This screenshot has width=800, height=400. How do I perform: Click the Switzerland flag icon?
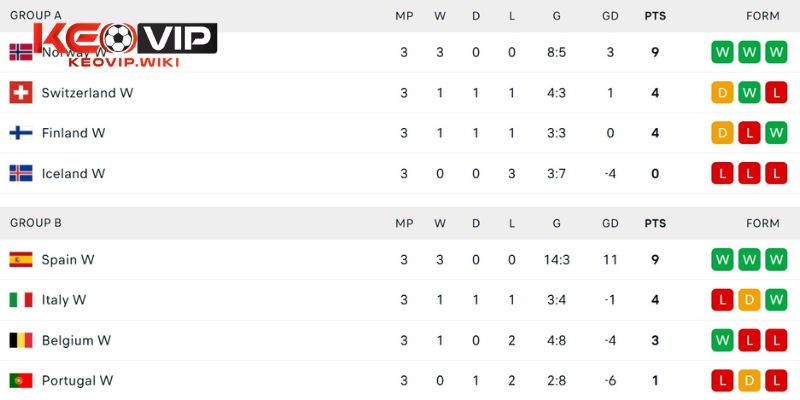pos(21,93)
